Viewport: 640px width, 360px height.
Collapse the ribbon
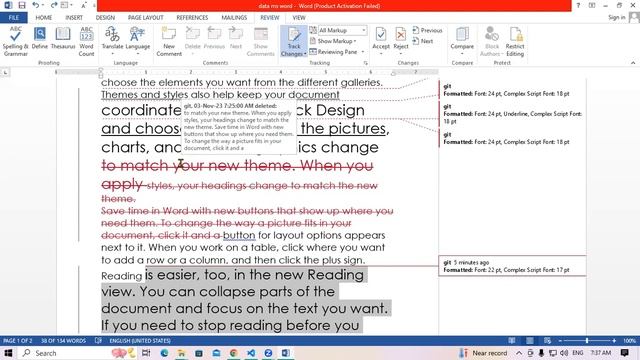tap(633, 63)
